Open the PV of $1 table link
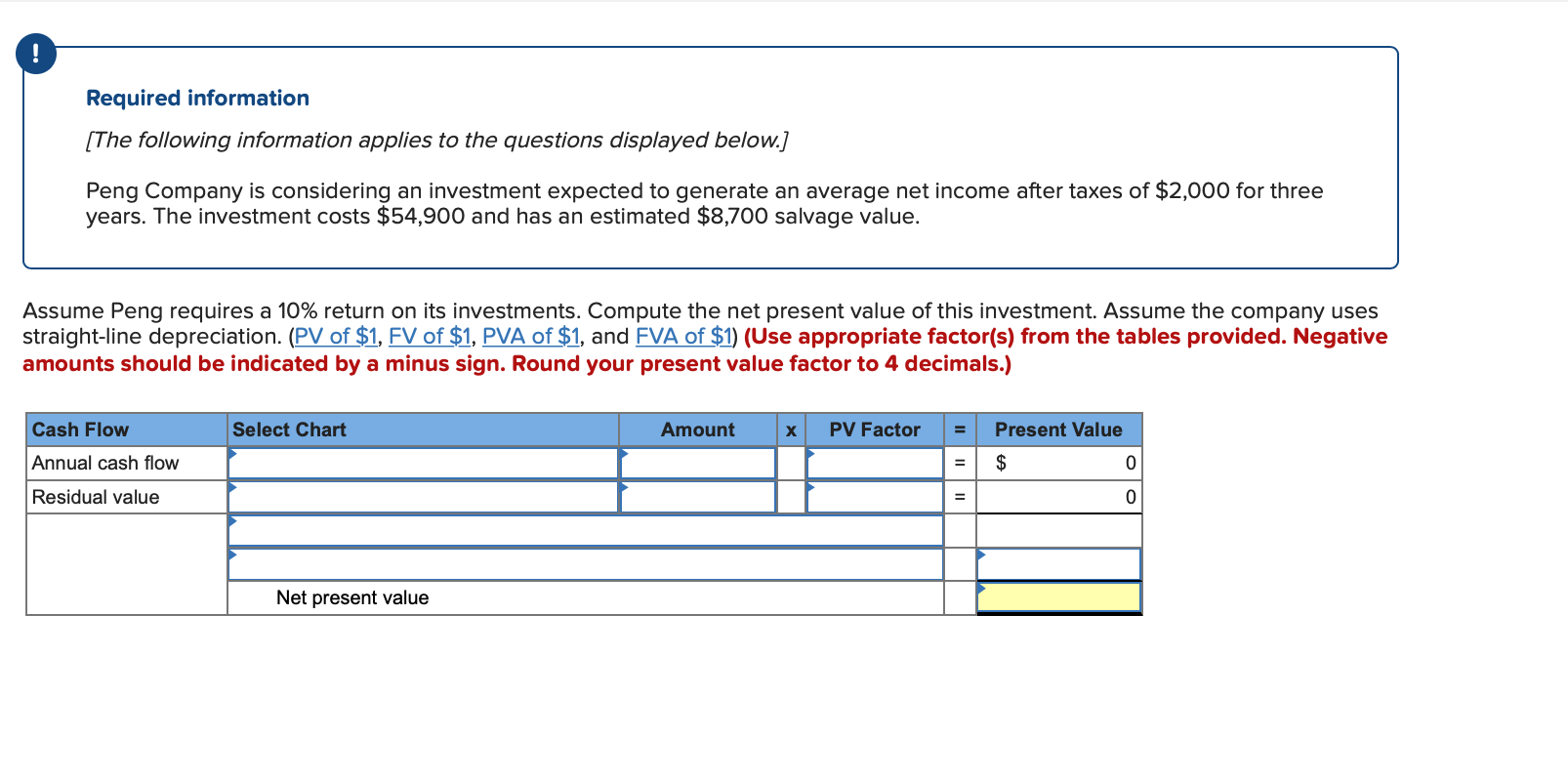This screenshot has height=779, width=1568. [336, 337]
